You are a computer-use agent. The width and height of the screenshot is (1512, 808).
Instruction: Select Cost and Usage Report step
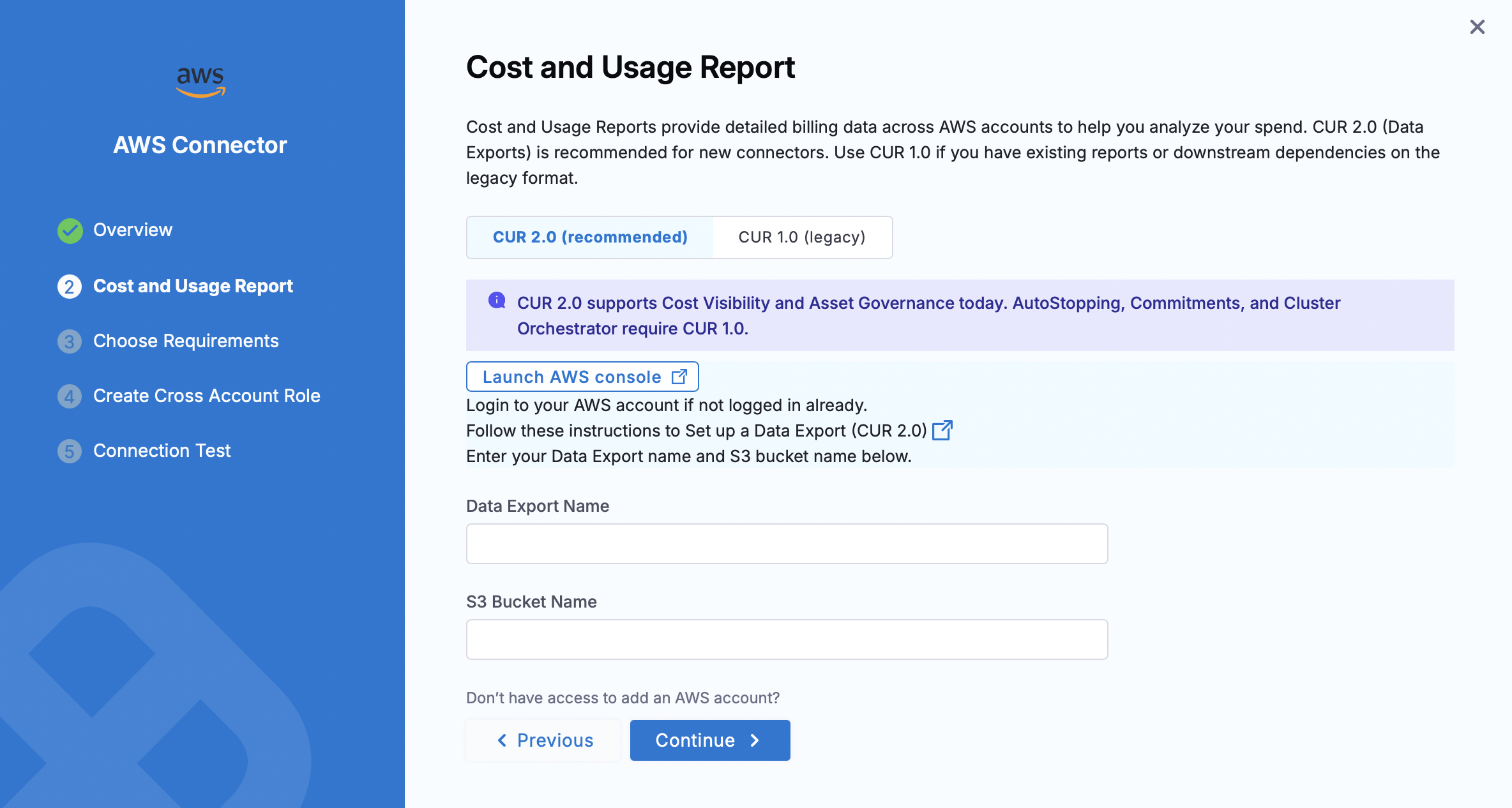[x=193, y=286]
